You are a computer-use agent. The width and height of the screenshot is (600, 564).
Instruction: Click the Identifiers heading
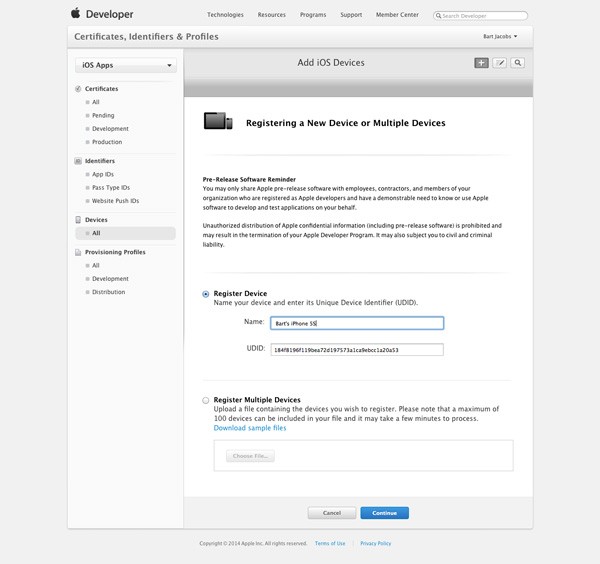(x=100, y=161)
